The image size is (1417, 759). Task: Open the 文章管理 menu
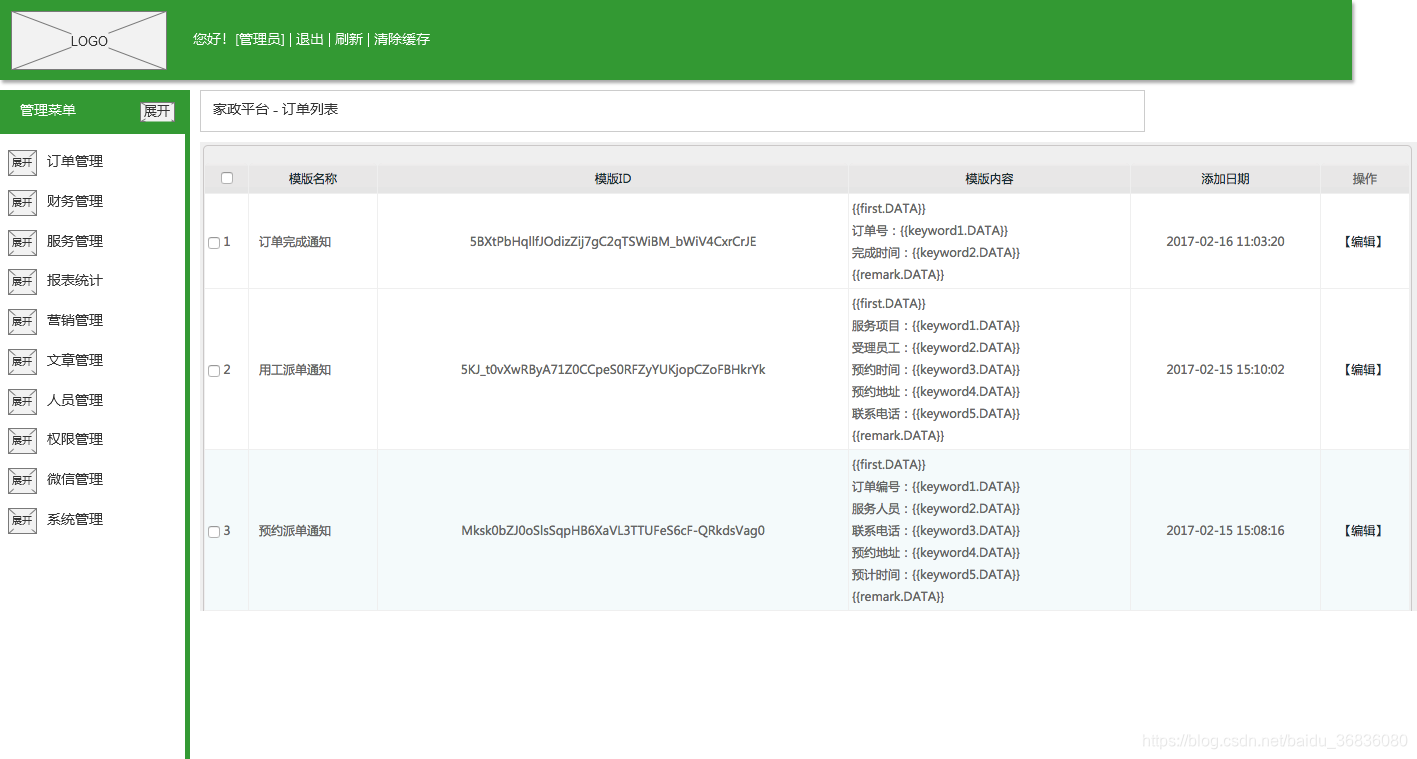(75, 360)
